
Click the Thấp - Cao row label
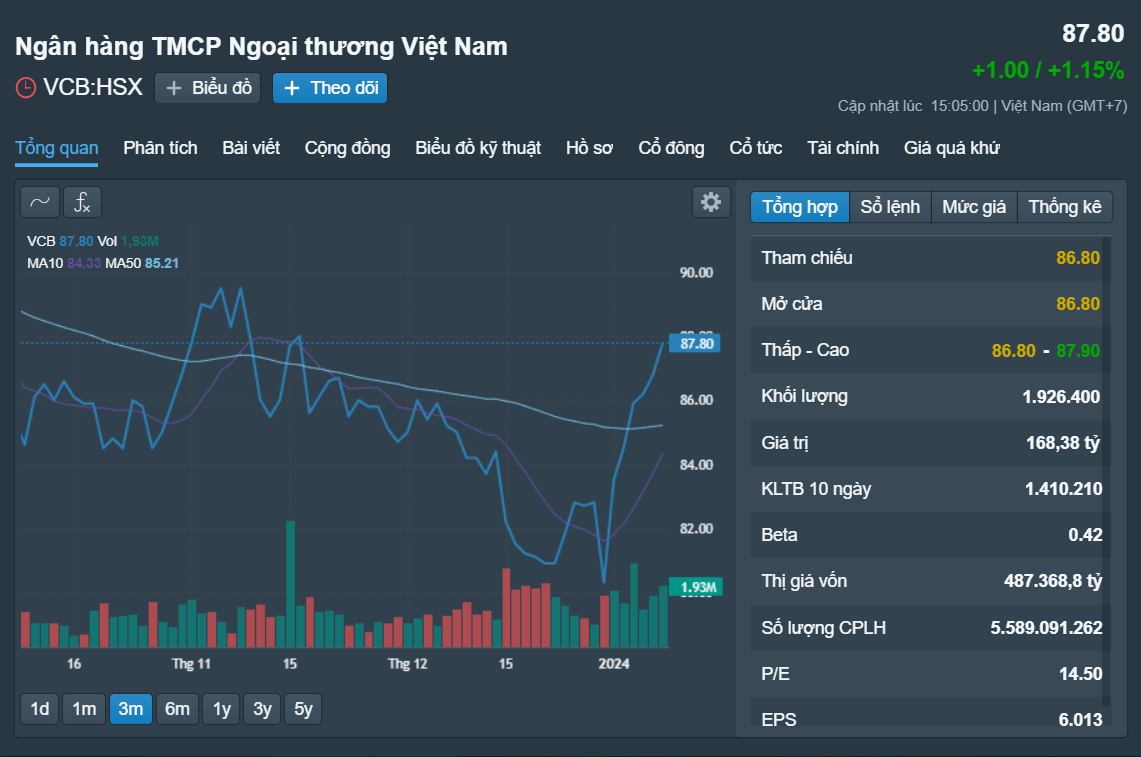click(x=805, y=350)
